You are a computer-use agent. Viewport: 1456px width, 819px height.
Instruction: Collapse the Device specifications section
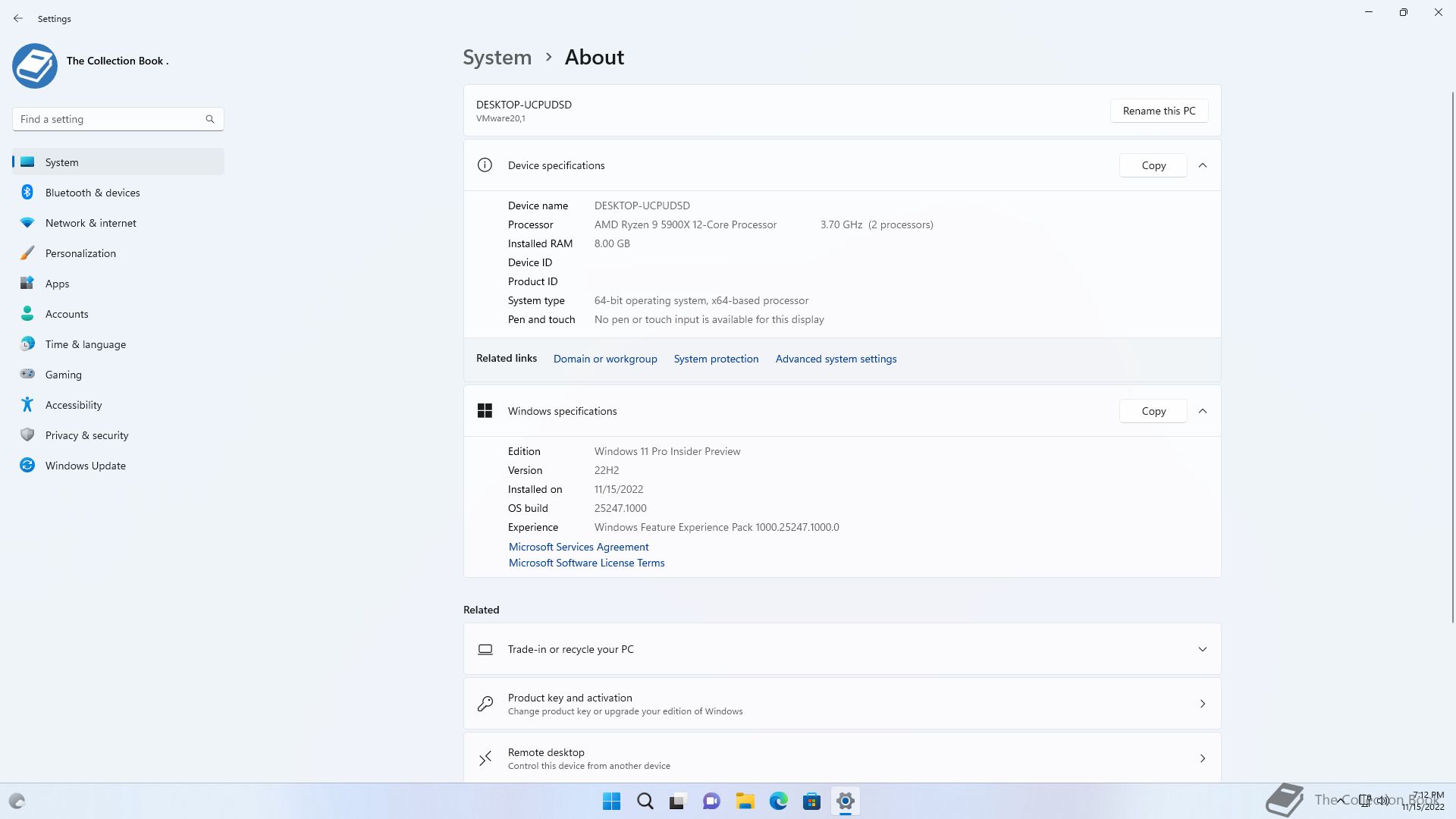(1203, 165)
